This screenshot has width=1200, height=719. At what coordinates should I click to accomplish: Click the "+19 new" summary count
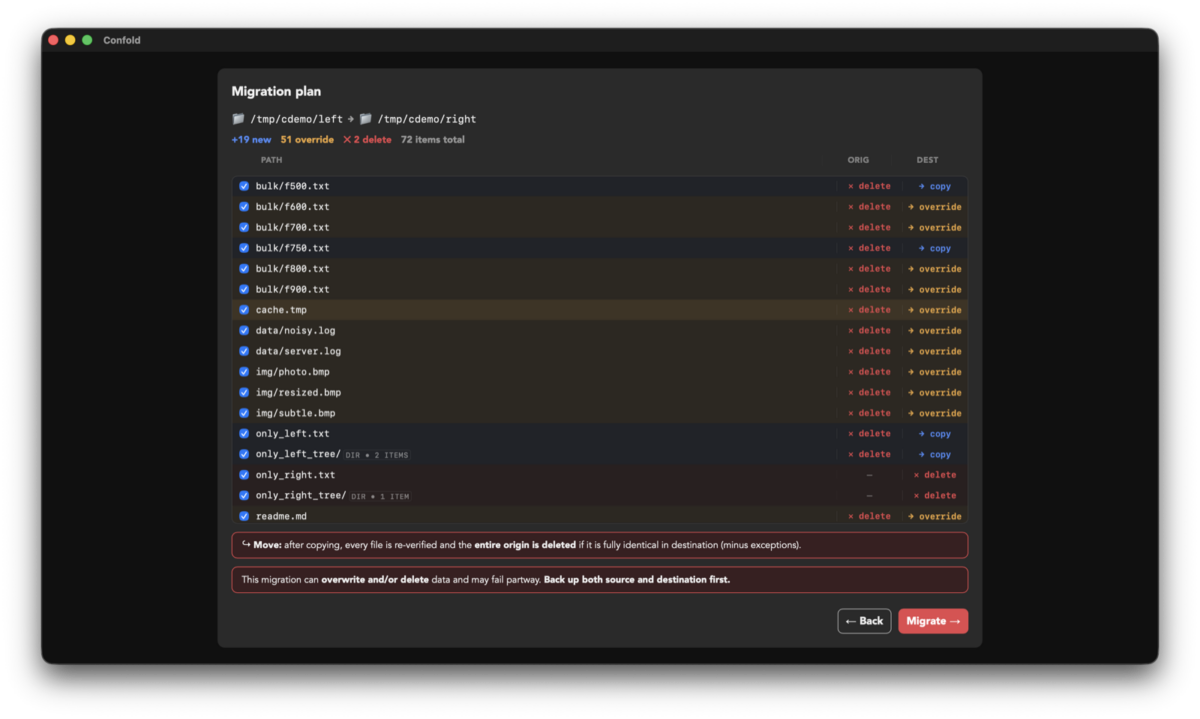[251, 140]
